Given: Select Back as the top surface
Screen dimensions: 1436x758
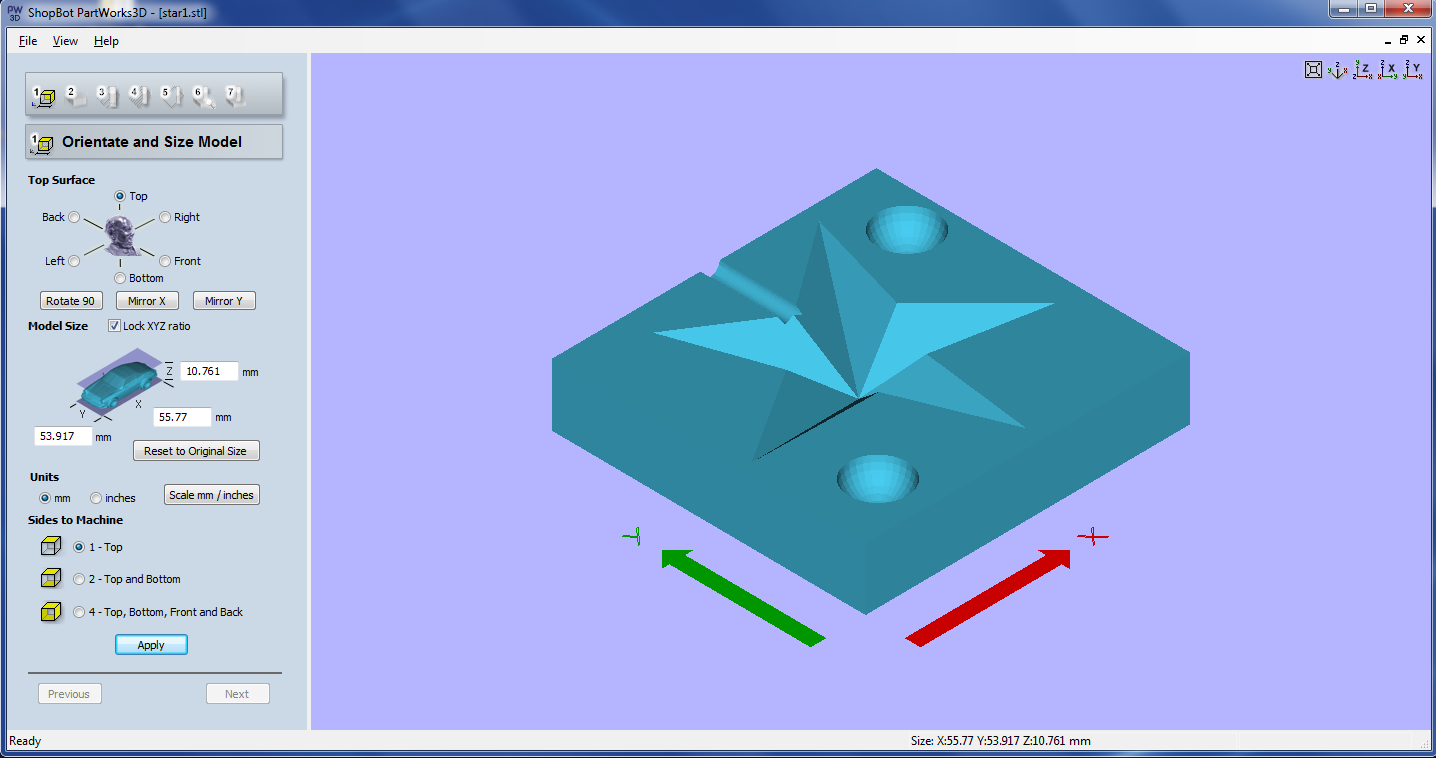Looking at the screenshot, I should [74, 217].
